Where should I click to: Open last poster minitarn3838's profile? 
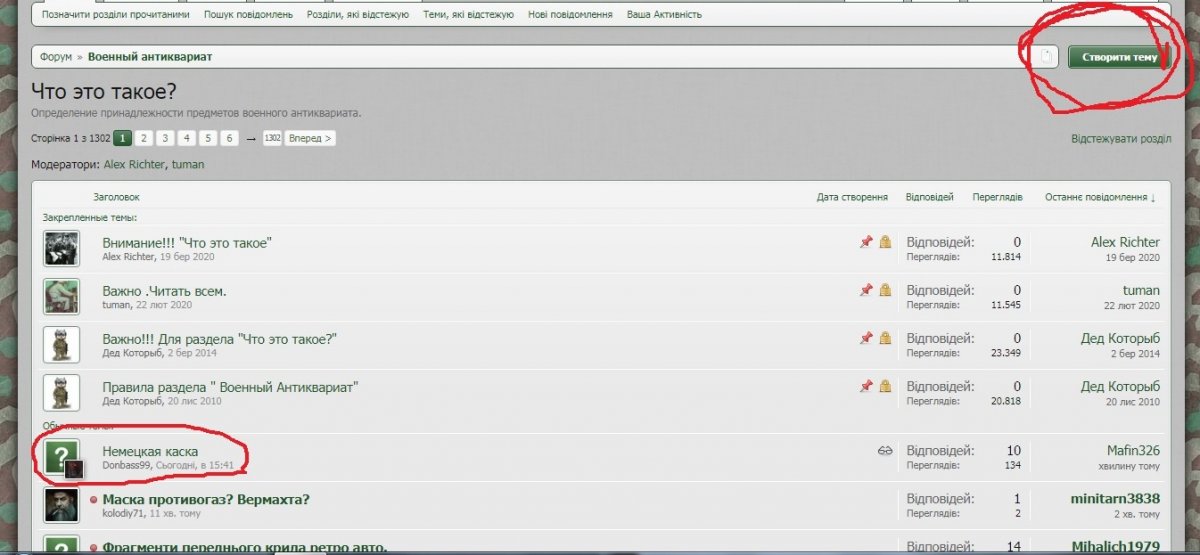click(x=1115, y=498)
